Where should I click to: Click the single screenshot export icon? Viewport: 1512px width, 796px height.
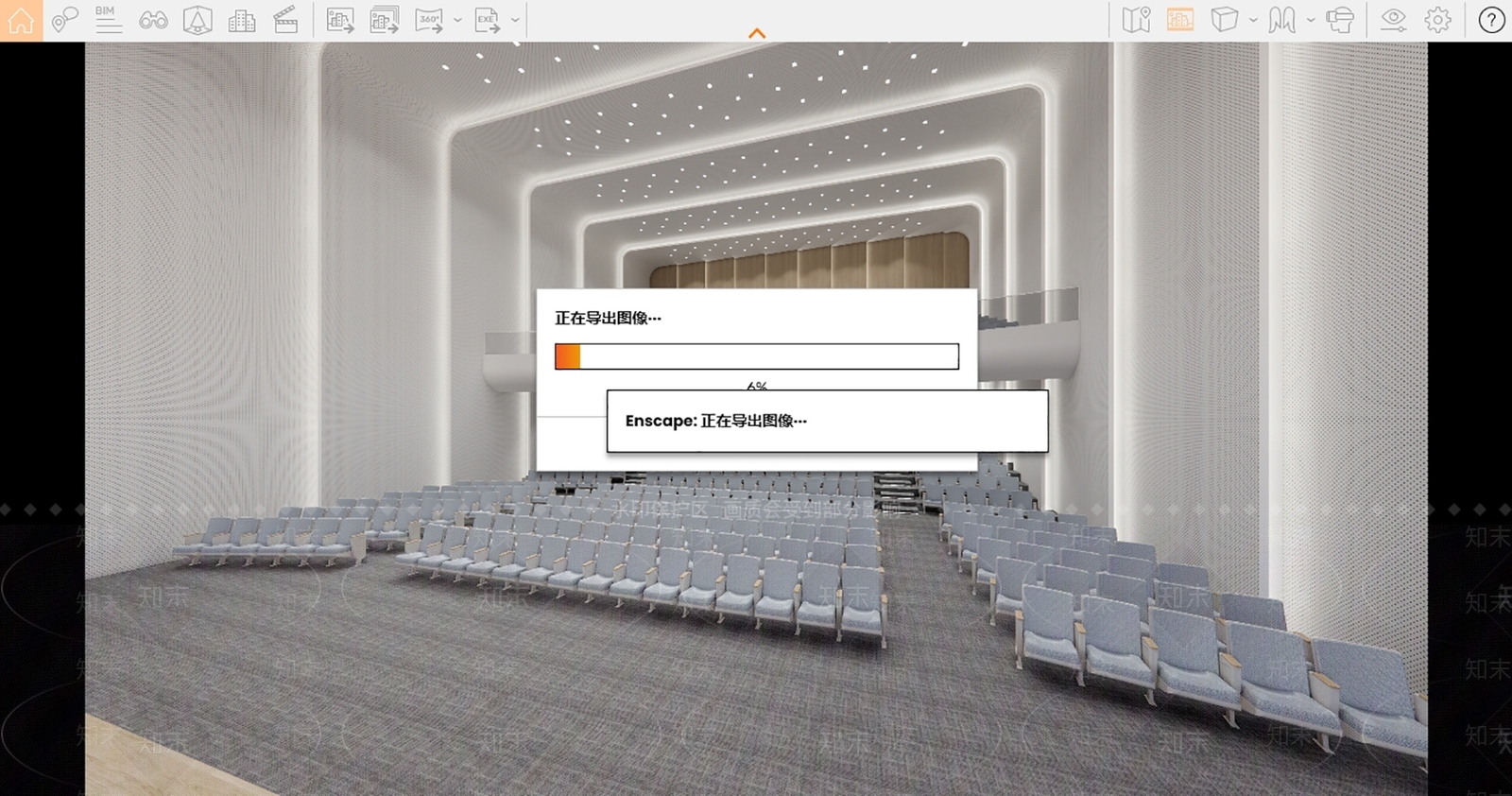340,20
